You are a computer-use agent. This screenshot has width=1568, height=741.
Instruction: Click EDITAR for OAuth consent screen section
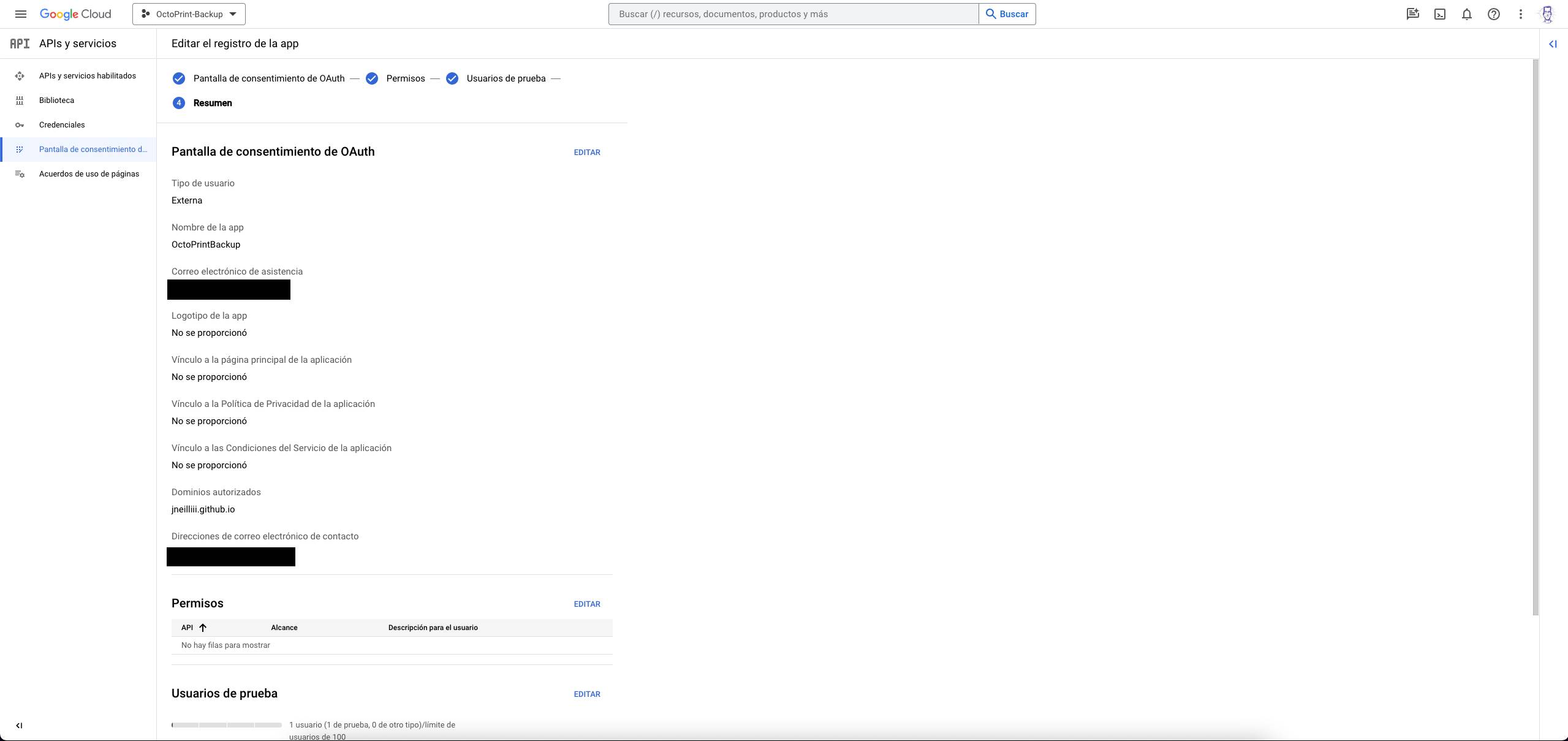[586, 152]
